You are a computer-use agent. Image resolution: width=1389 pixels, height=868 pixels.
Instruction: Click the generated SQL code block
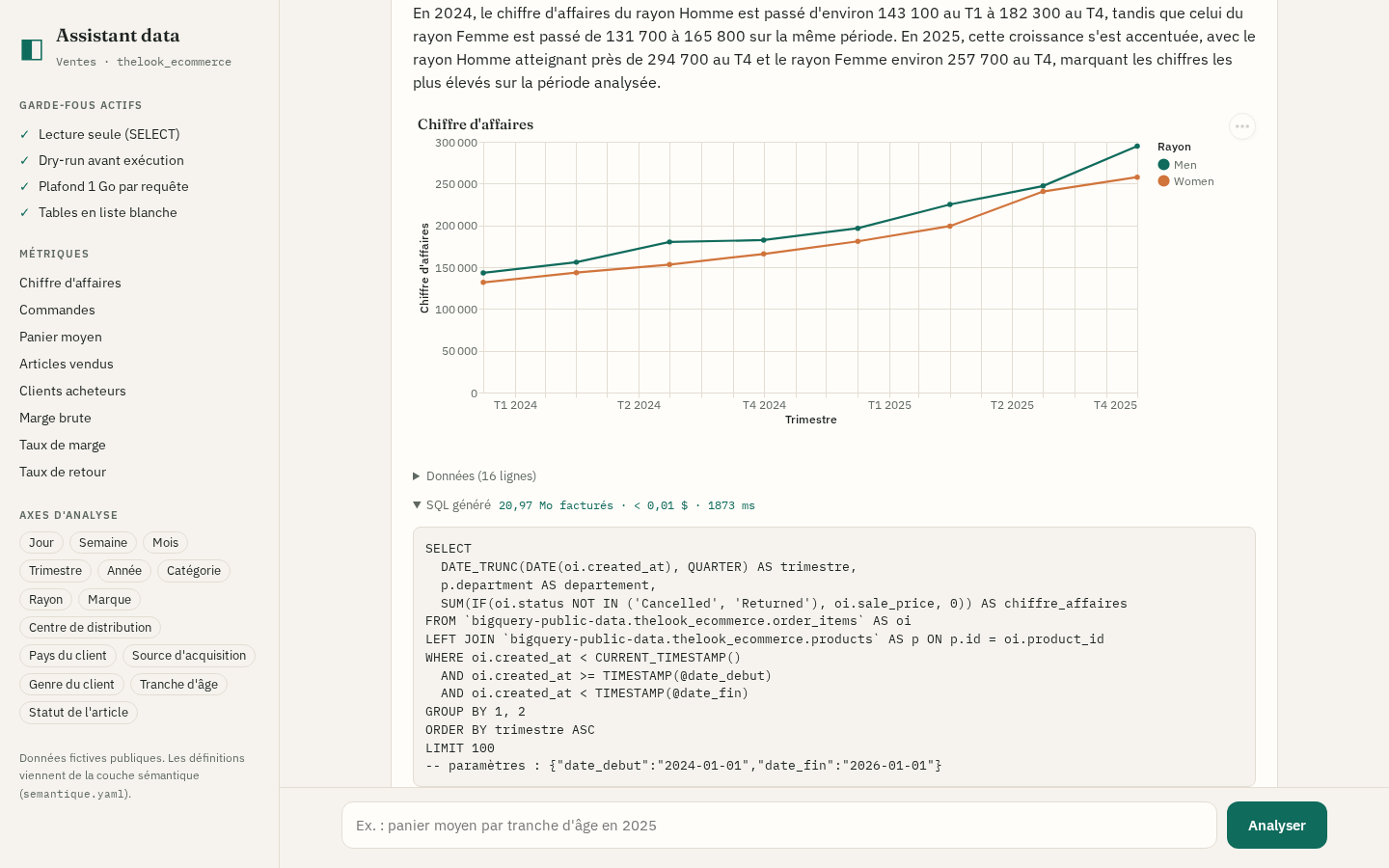[834, 657]
